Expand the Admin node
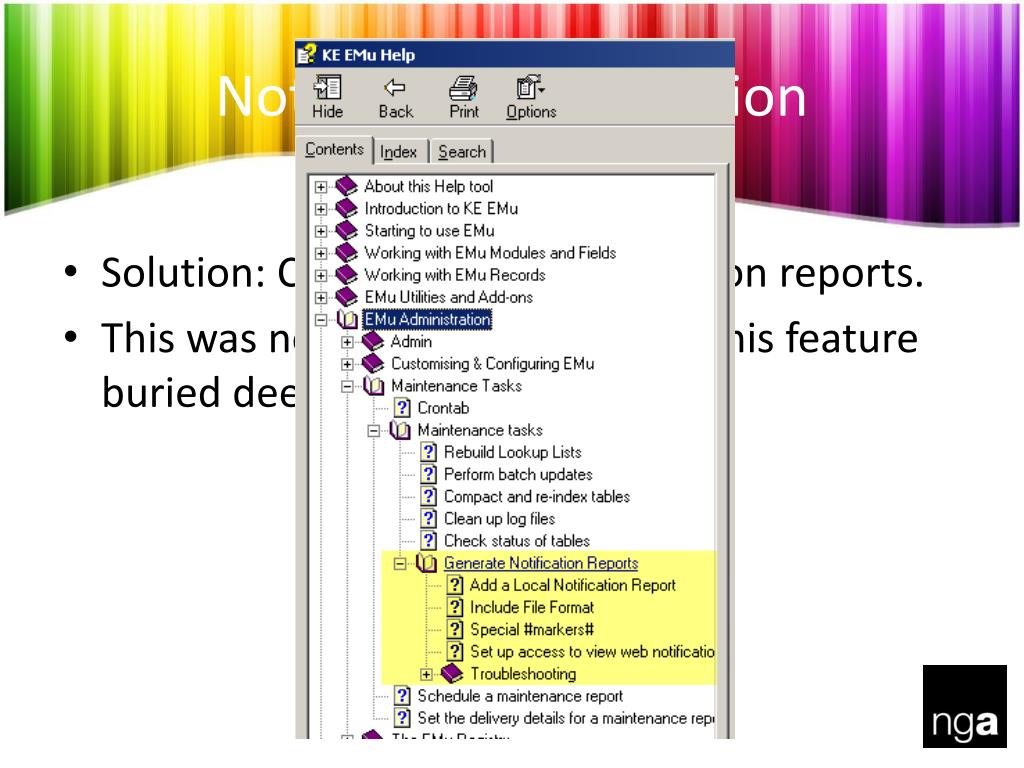This screenshot has width=1024, height=768. click(x=347, y=342)
